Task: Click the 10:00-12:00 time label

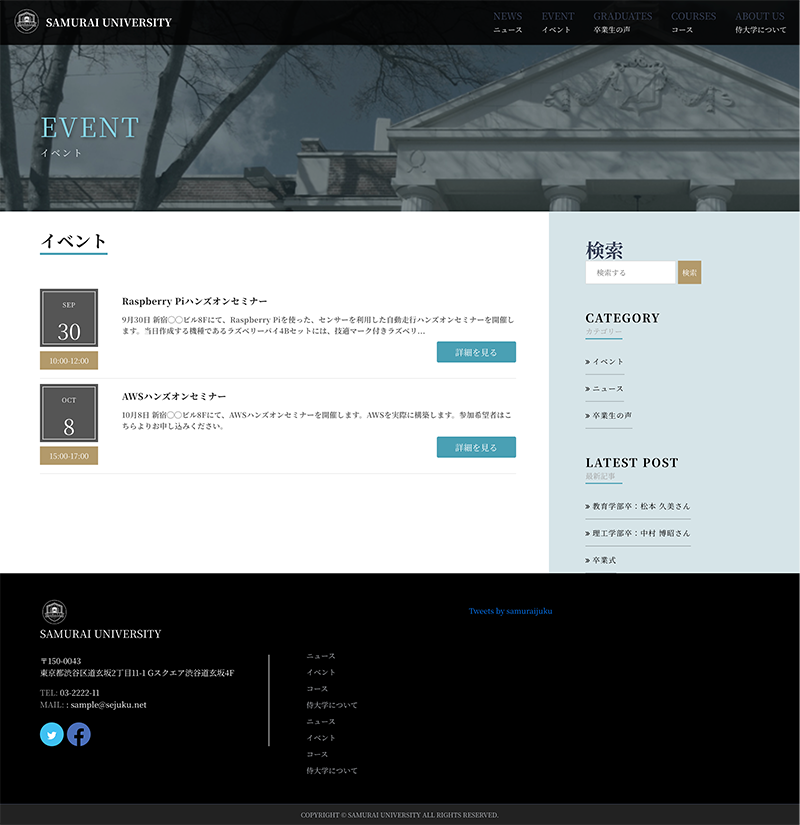Action: click(69, 361)
